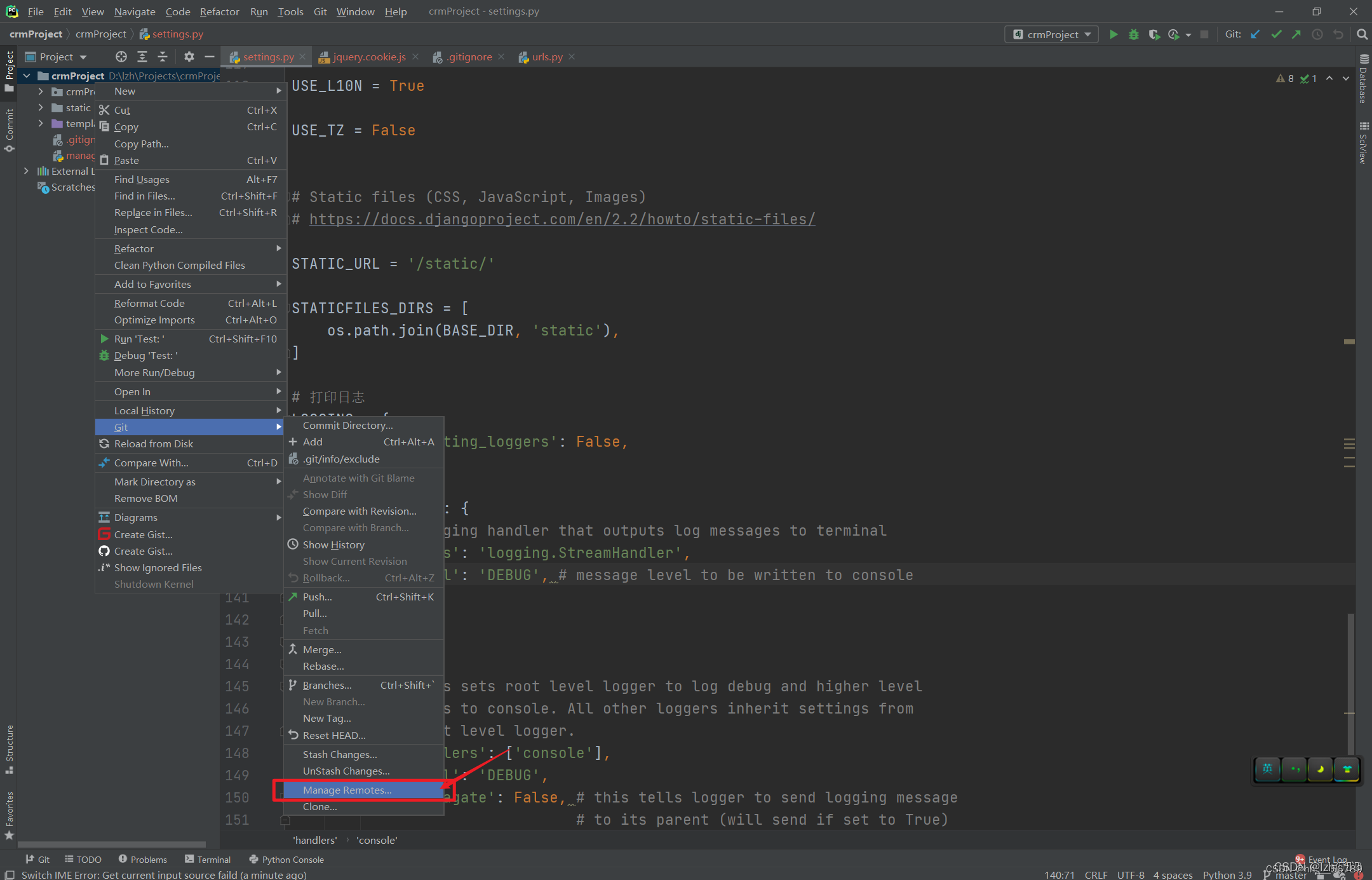Click the locate file target icon in Project panel
The image size is (1372, 880).
121,57
